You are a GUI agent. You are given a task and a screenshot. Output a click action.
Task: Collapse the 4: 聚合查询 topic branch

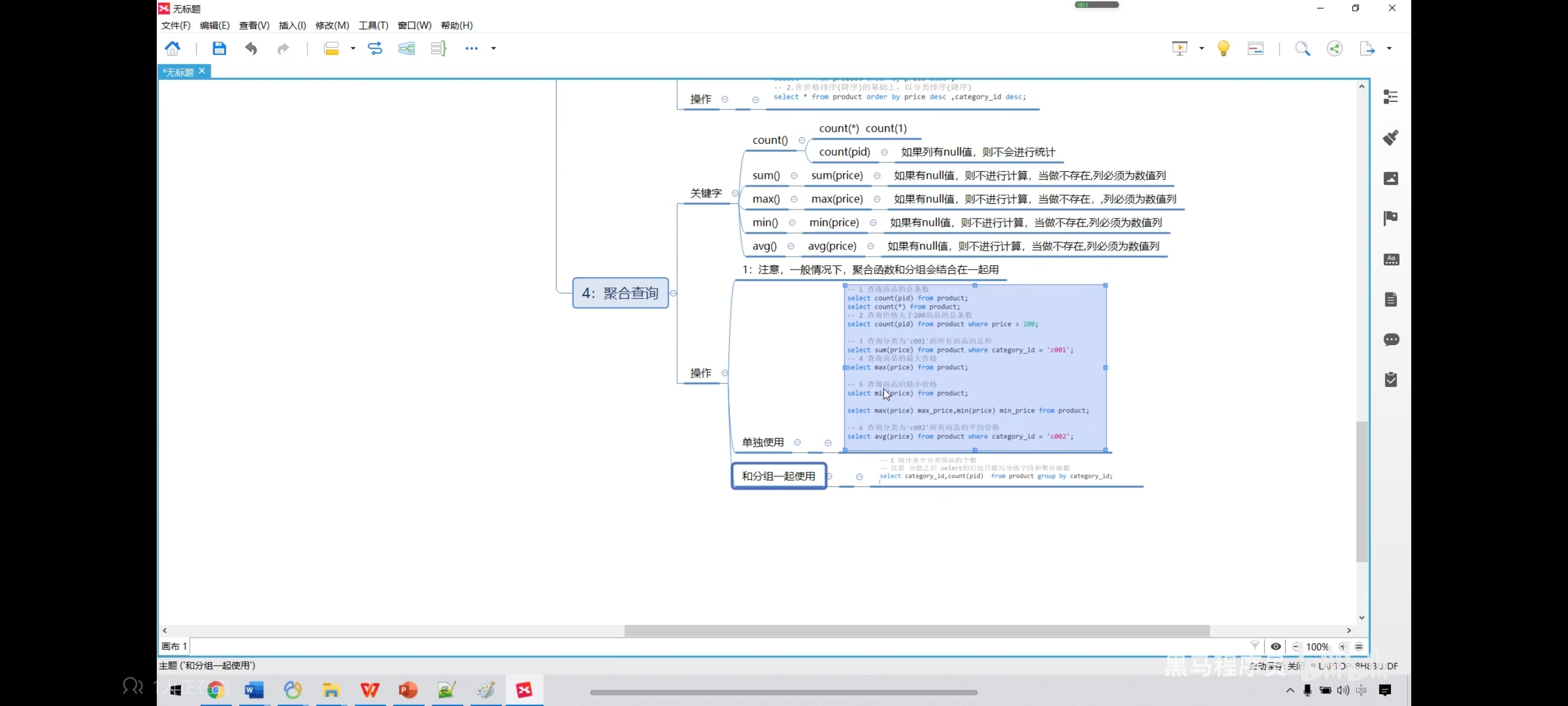[x=673, y=293]
